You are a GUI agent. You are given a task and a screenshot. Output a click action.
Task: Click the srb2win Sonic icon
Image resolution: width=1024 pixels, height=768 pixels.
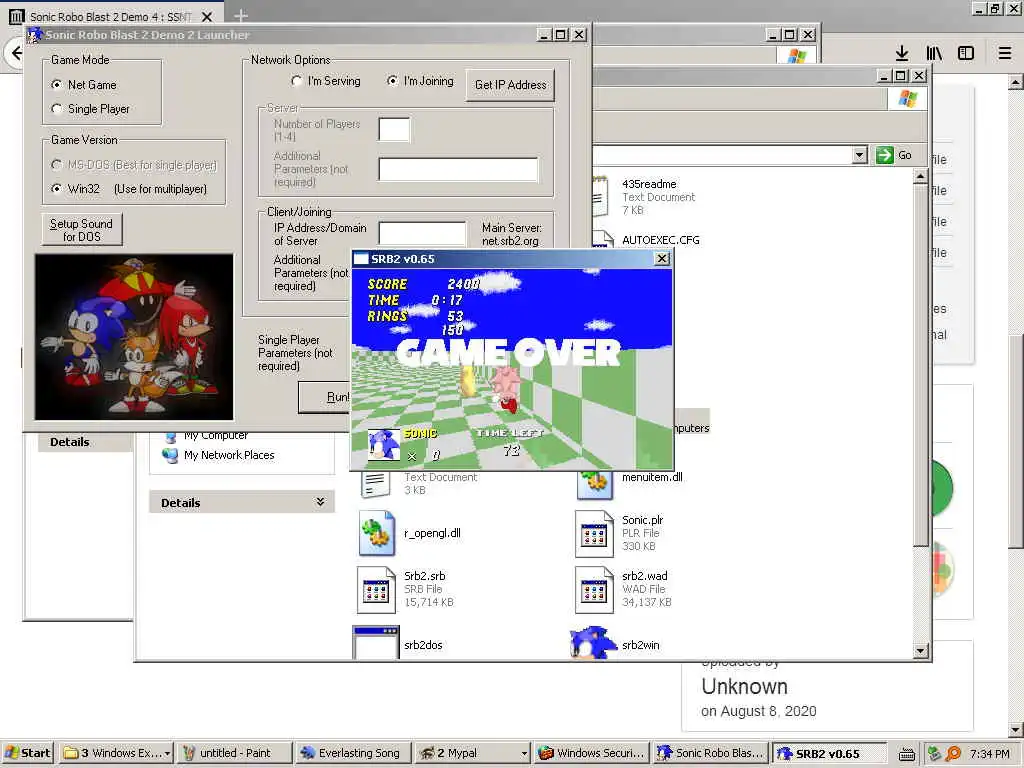(x=593, y=643)
